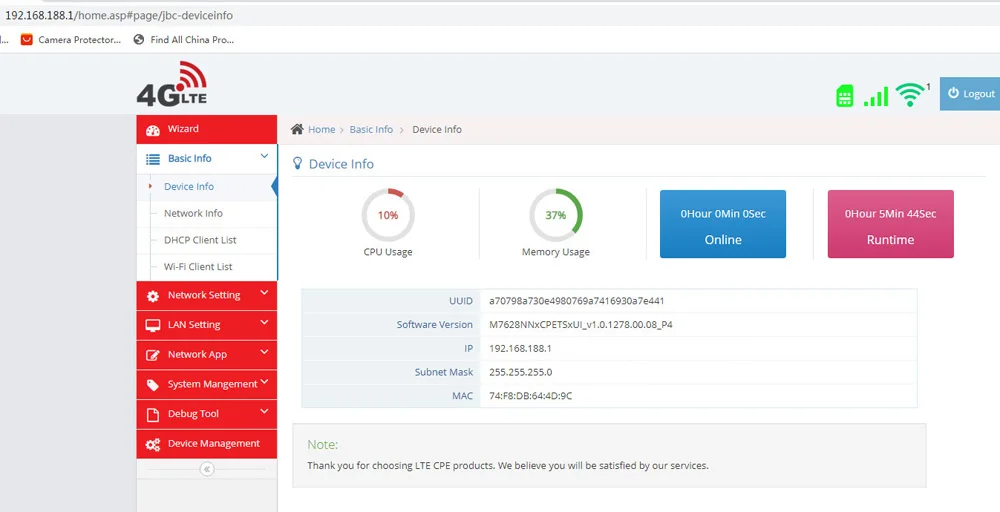The width and height of the screenshot is (1000, 512).
Task: Click the Device Management gears icon
Action: tap(153, 444)
